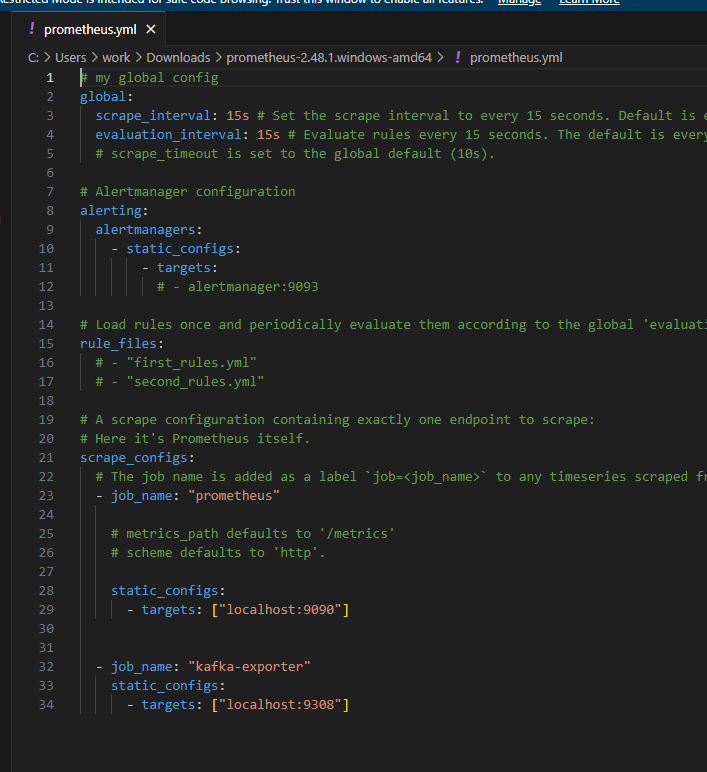Open the work breadcrumb segment

pos(116,58)
